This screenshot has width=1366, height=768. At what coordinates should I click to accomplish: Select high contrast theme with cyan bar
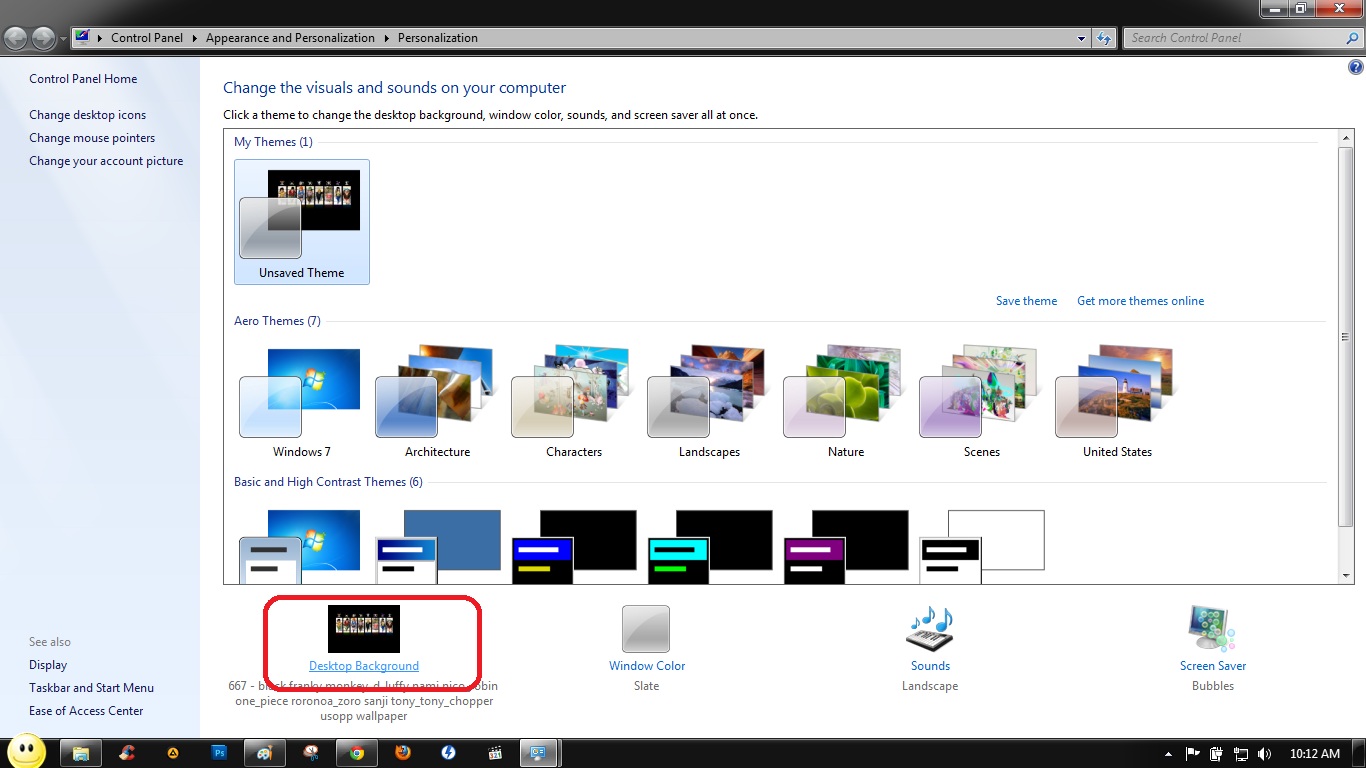coord(709,546)
